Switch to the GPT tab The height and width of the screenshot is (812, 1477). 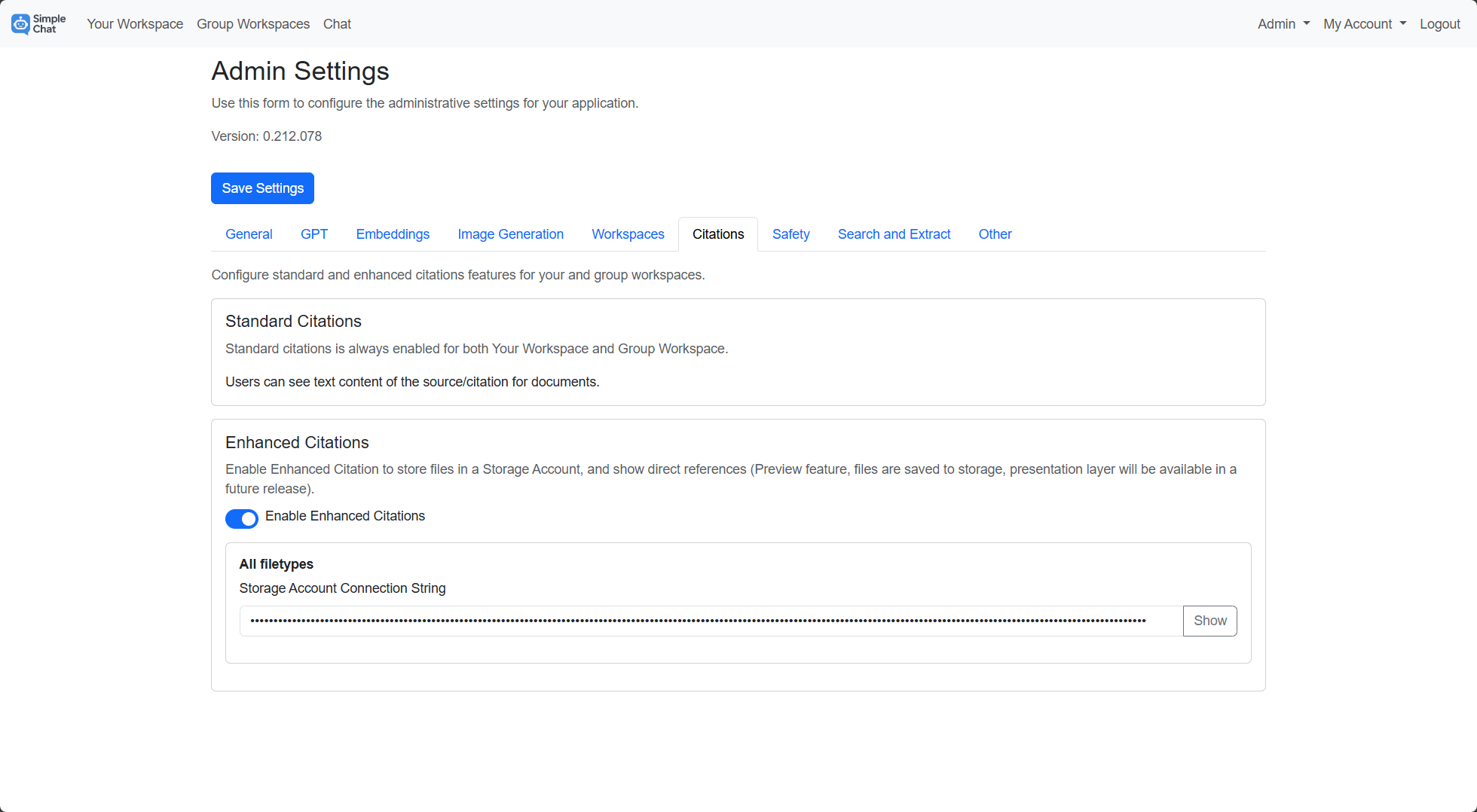click(314, 234)
